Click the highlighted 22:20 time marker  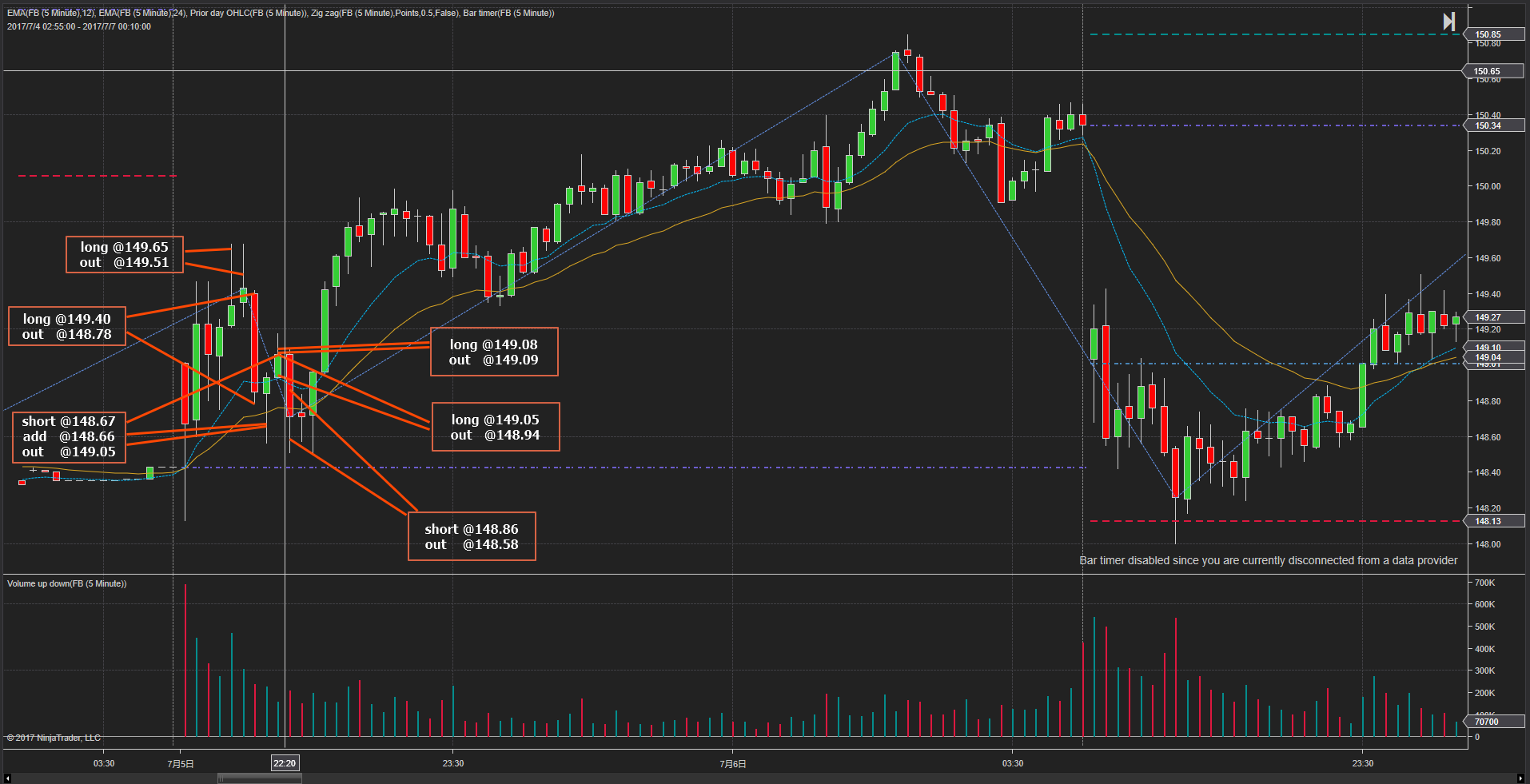coord(285,763)
